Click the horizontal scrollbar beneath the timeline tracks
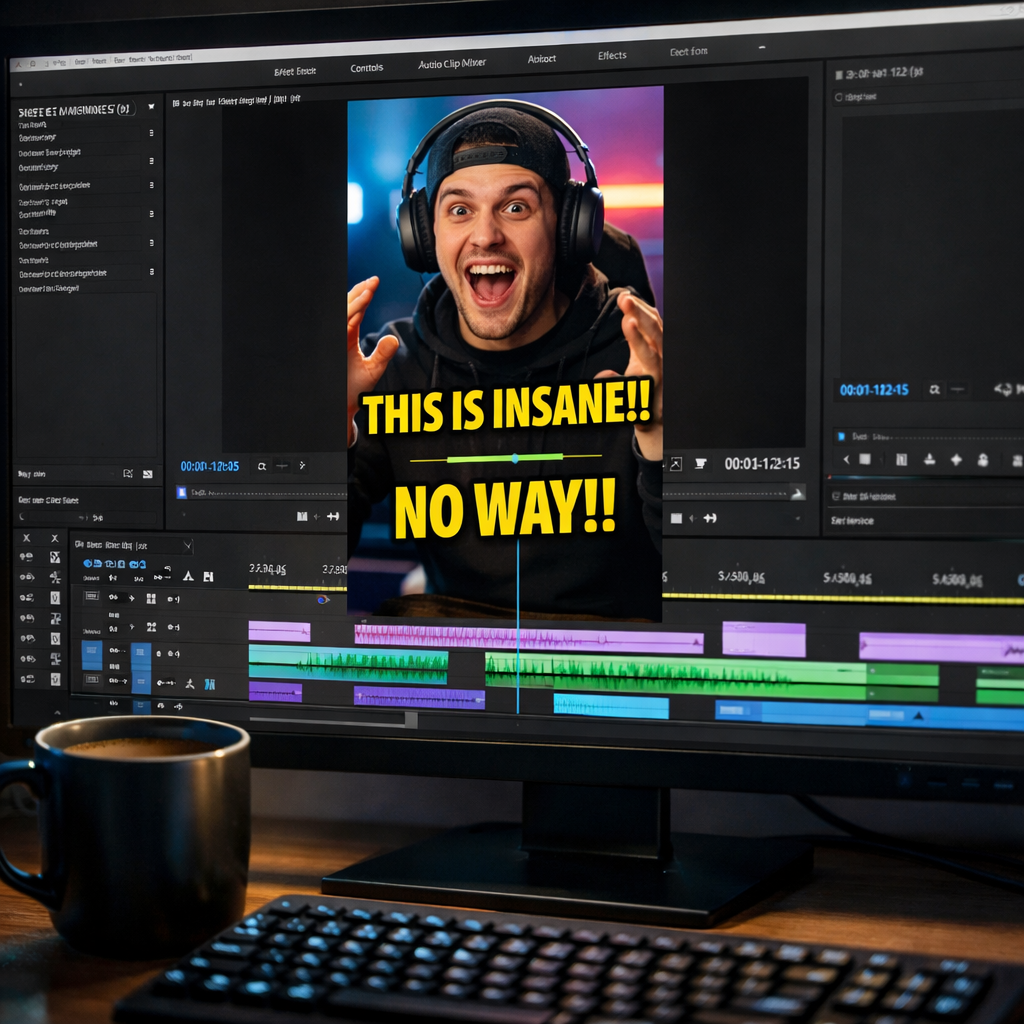Viewport: 1024px width, 1024px height. (x=330, y=719)
